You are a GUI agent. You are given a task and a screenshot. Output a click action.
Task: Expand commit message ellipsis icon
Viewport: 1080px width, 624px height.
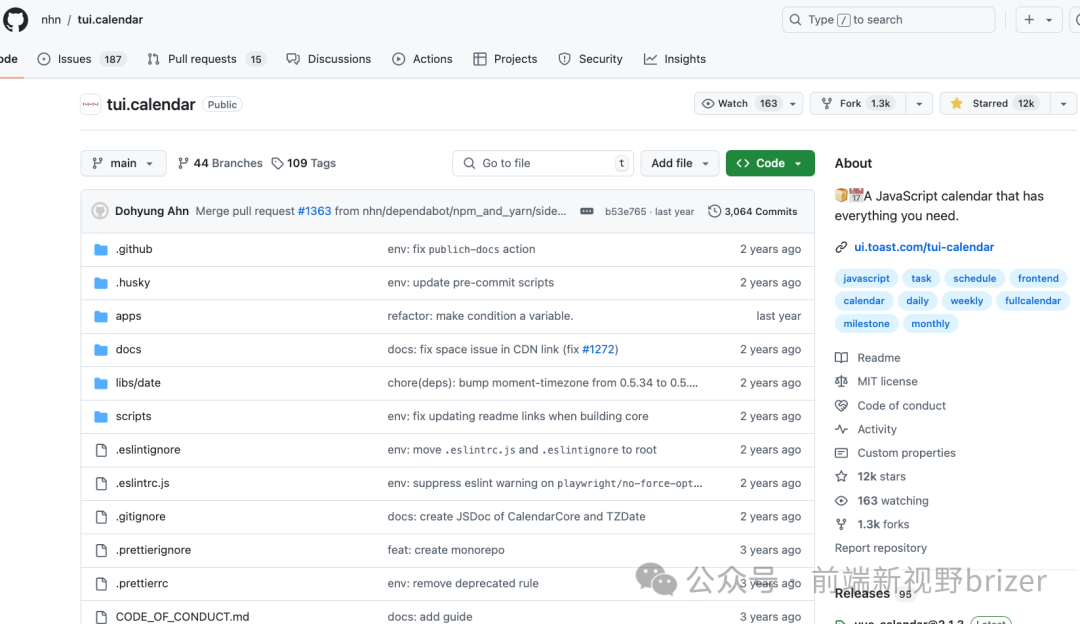point(587,211)
